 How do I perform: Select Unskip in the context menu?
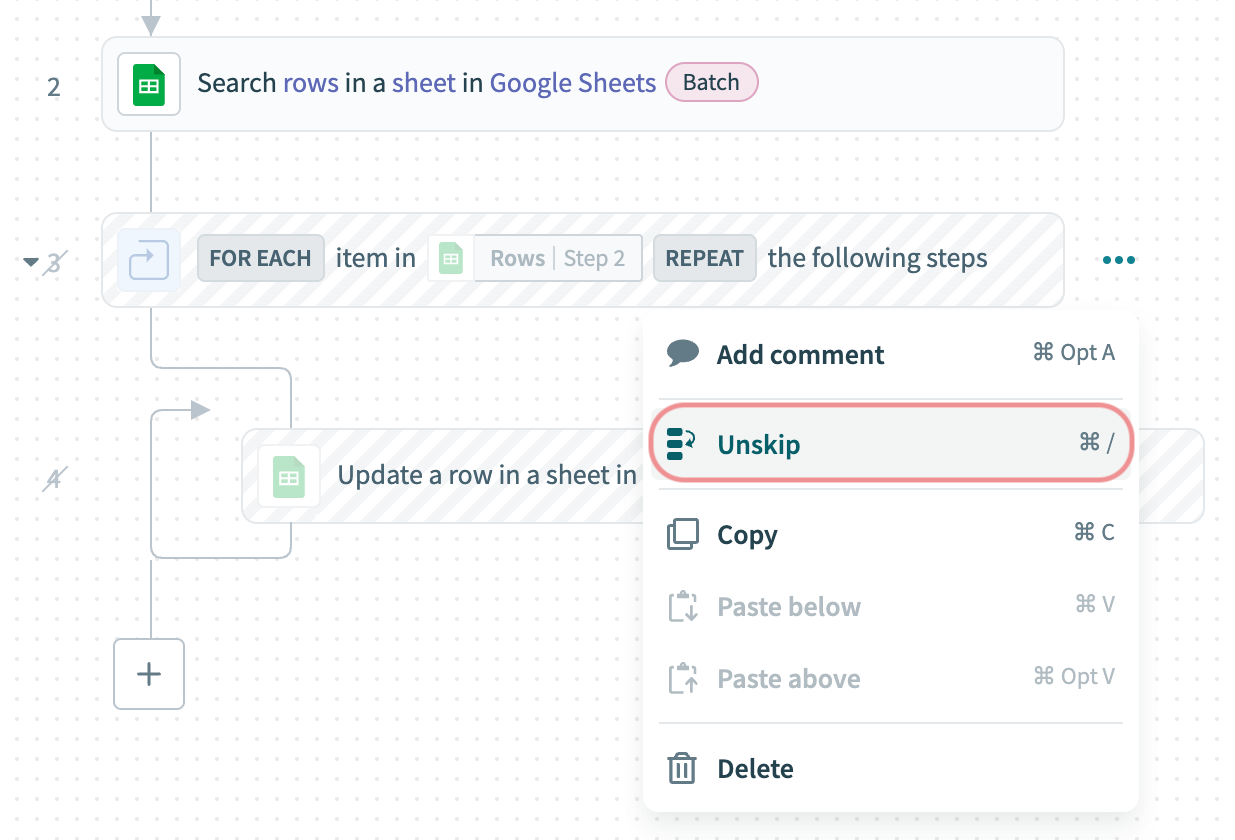[x=759, y=445]
